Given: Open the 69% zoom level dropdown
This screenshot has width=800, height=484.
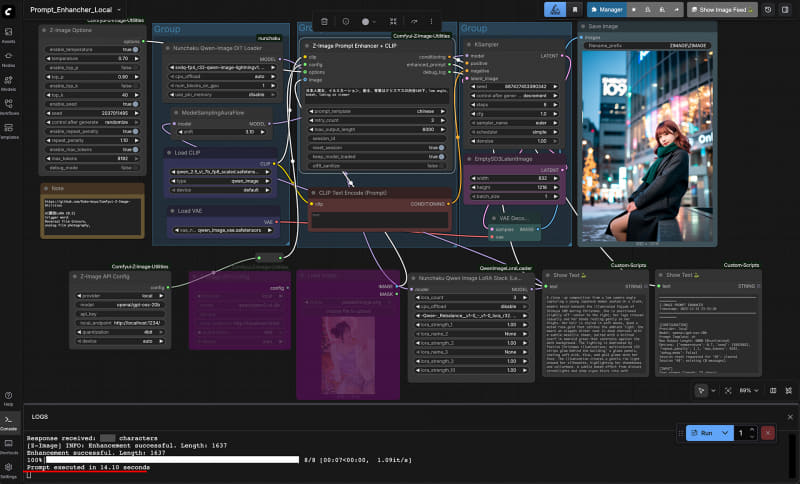Looking at the screenshot, I should click(748, 390).
